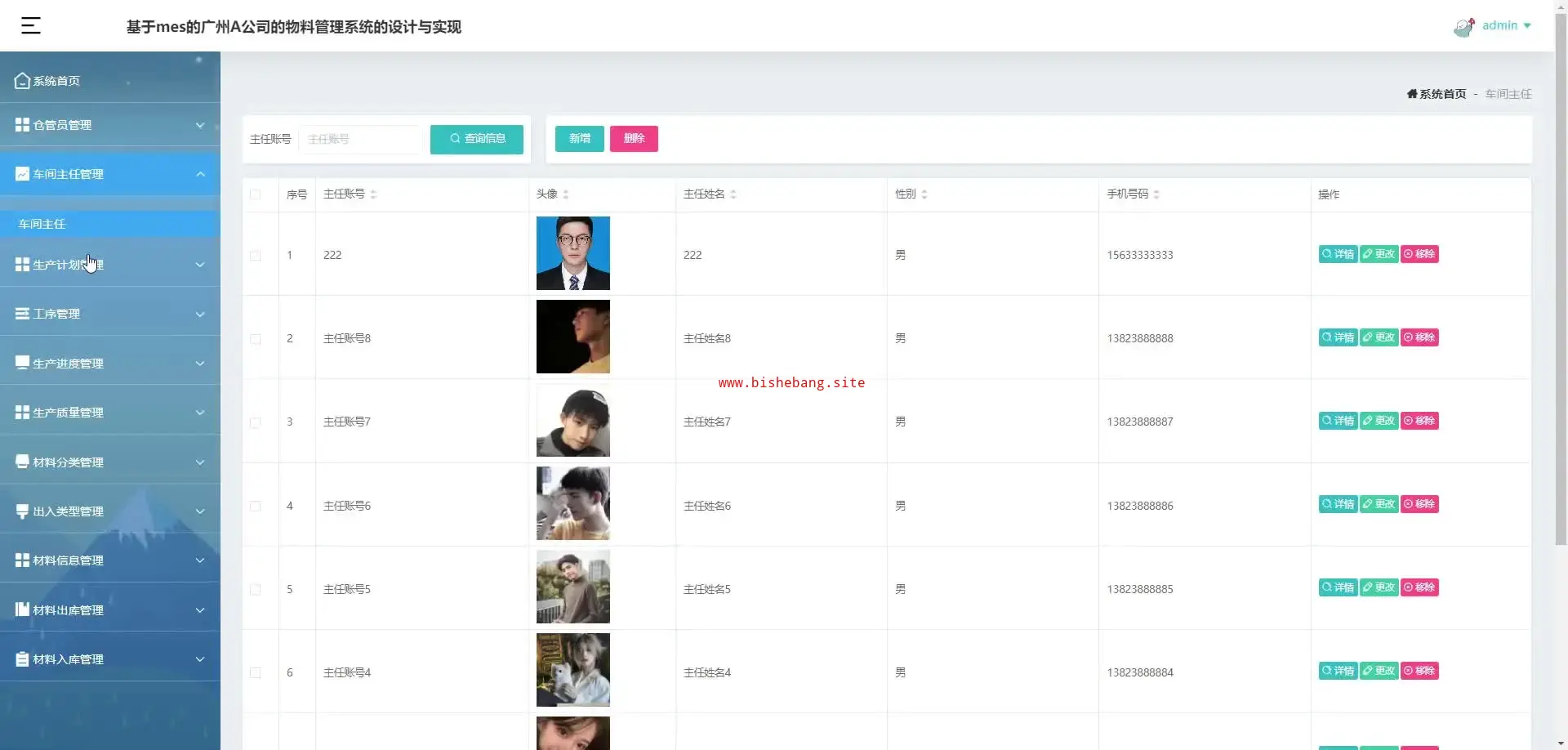Toggle the hamburger sidebar menu icon

(30, 26)
